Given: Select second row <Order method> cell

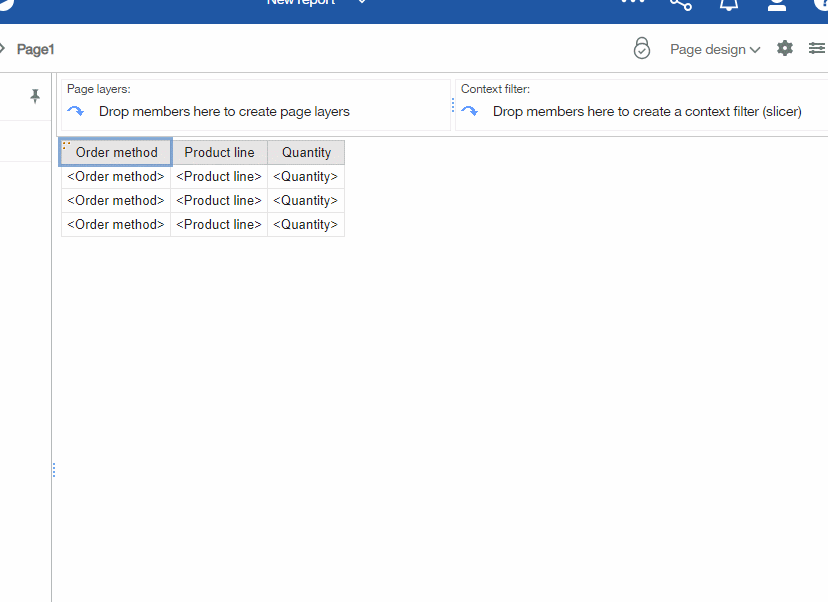Looking at the screenshot, I should (116, 201).
